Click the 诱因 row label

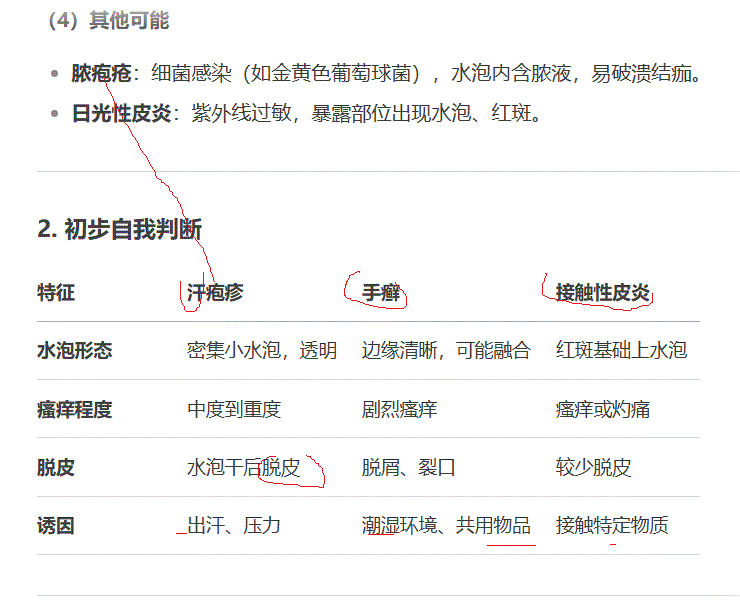[56, 525]
